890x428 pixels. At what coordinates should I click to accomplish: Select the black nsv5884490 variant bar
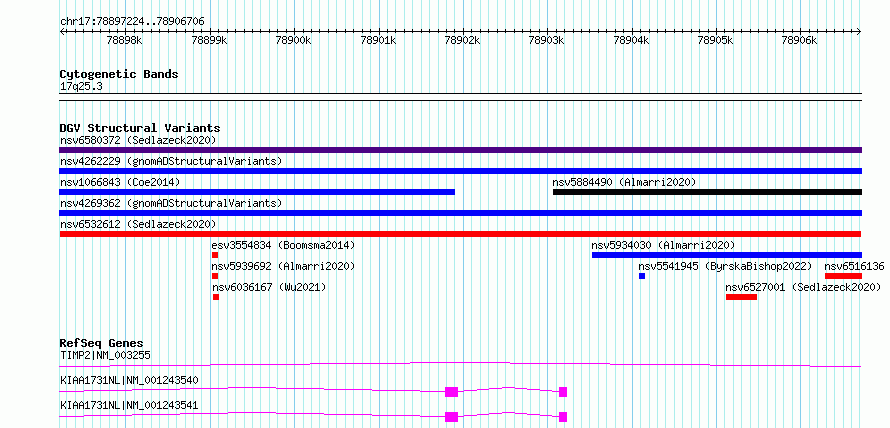707,192
